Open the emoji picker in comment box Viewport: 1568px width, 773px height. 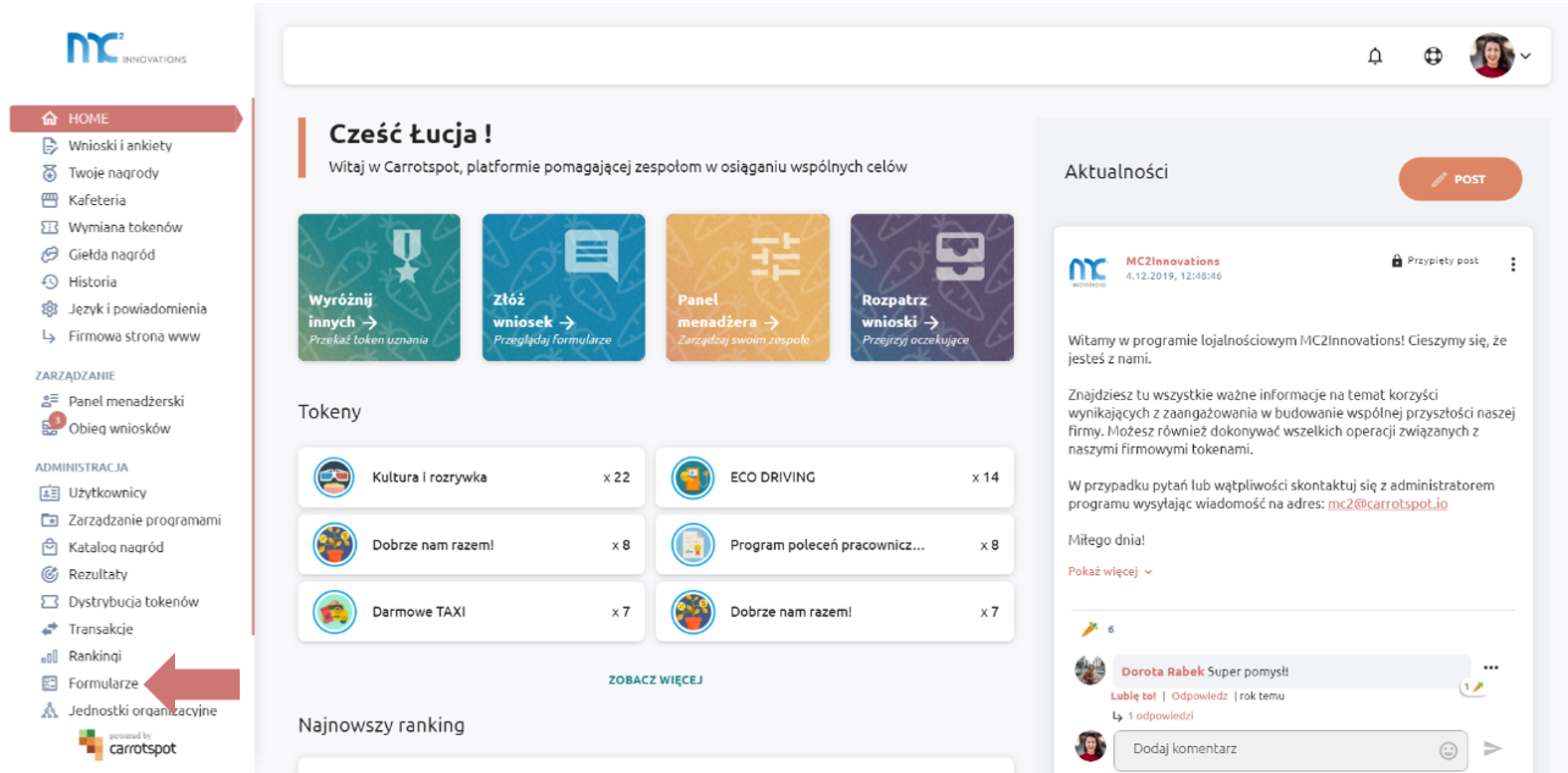point(1449,750)
